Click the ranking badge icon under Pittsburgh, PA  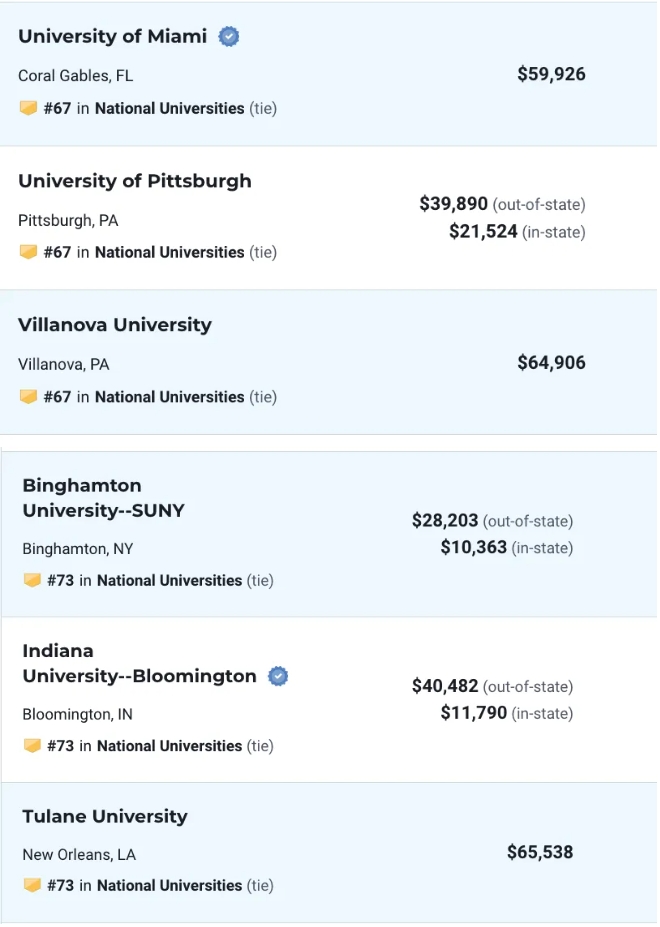coord(28,252)
